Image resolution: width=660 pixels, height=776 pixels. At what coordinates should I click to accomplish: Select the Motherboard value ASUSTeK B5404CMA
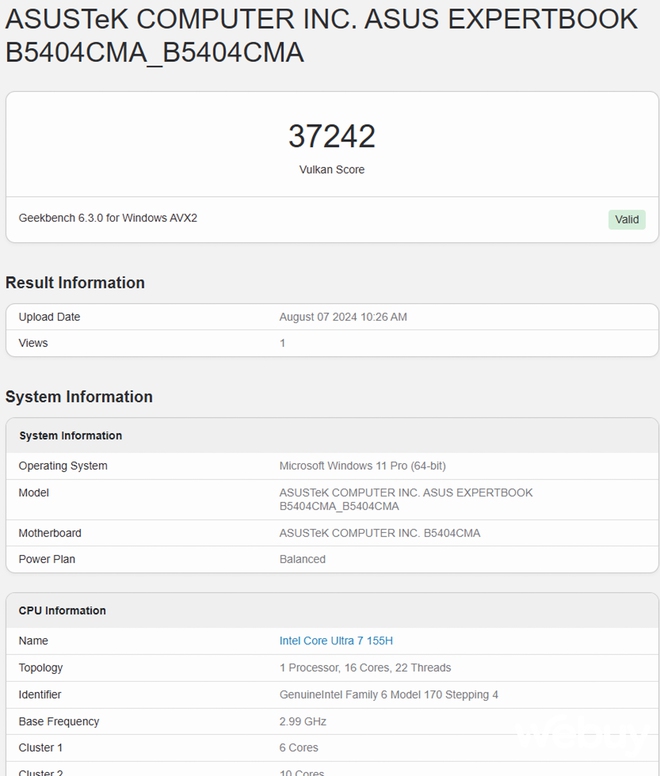tap(380, 534)
